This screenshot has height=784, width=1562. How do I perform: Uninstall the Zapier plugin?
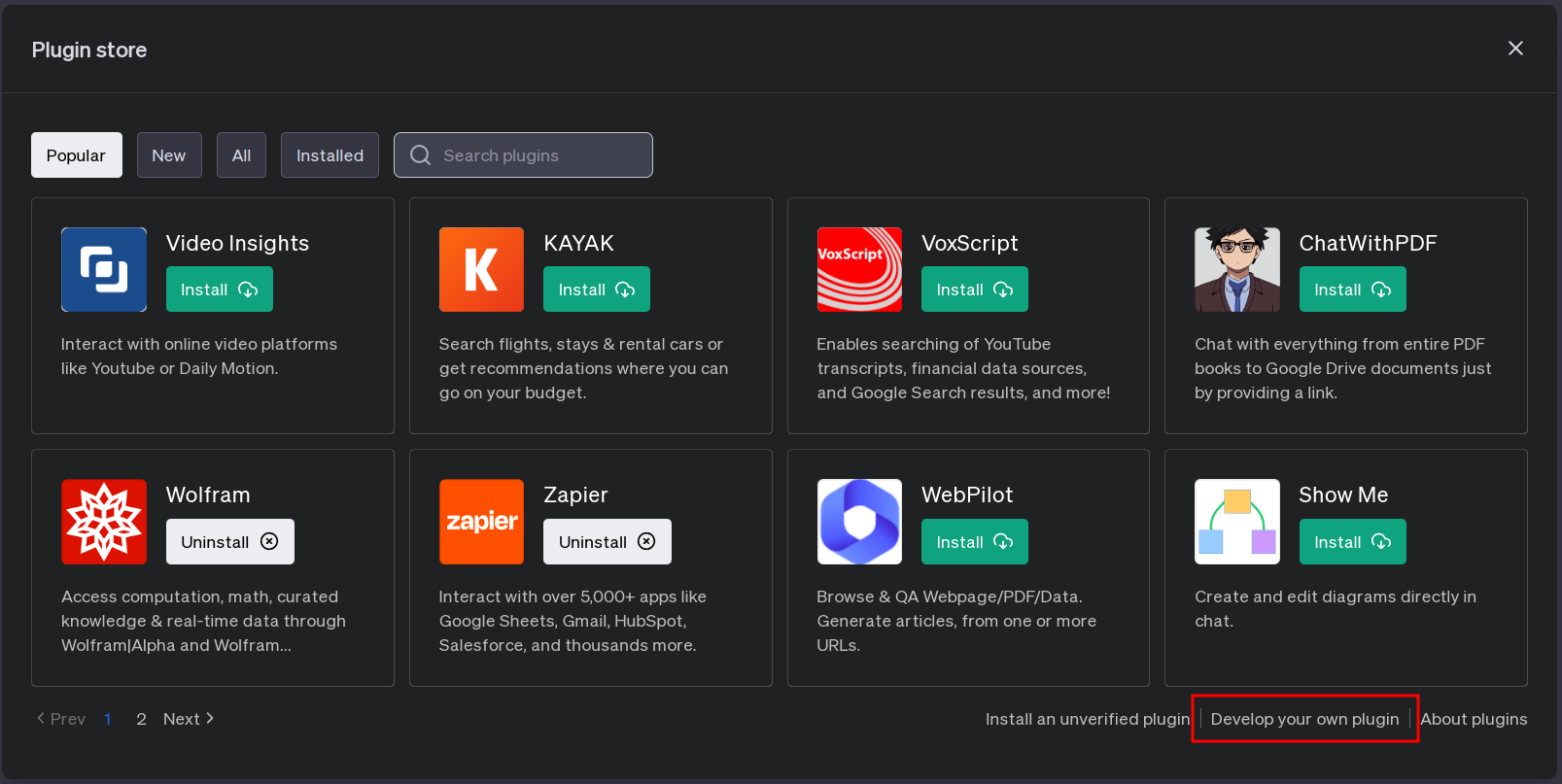[607, 542]
